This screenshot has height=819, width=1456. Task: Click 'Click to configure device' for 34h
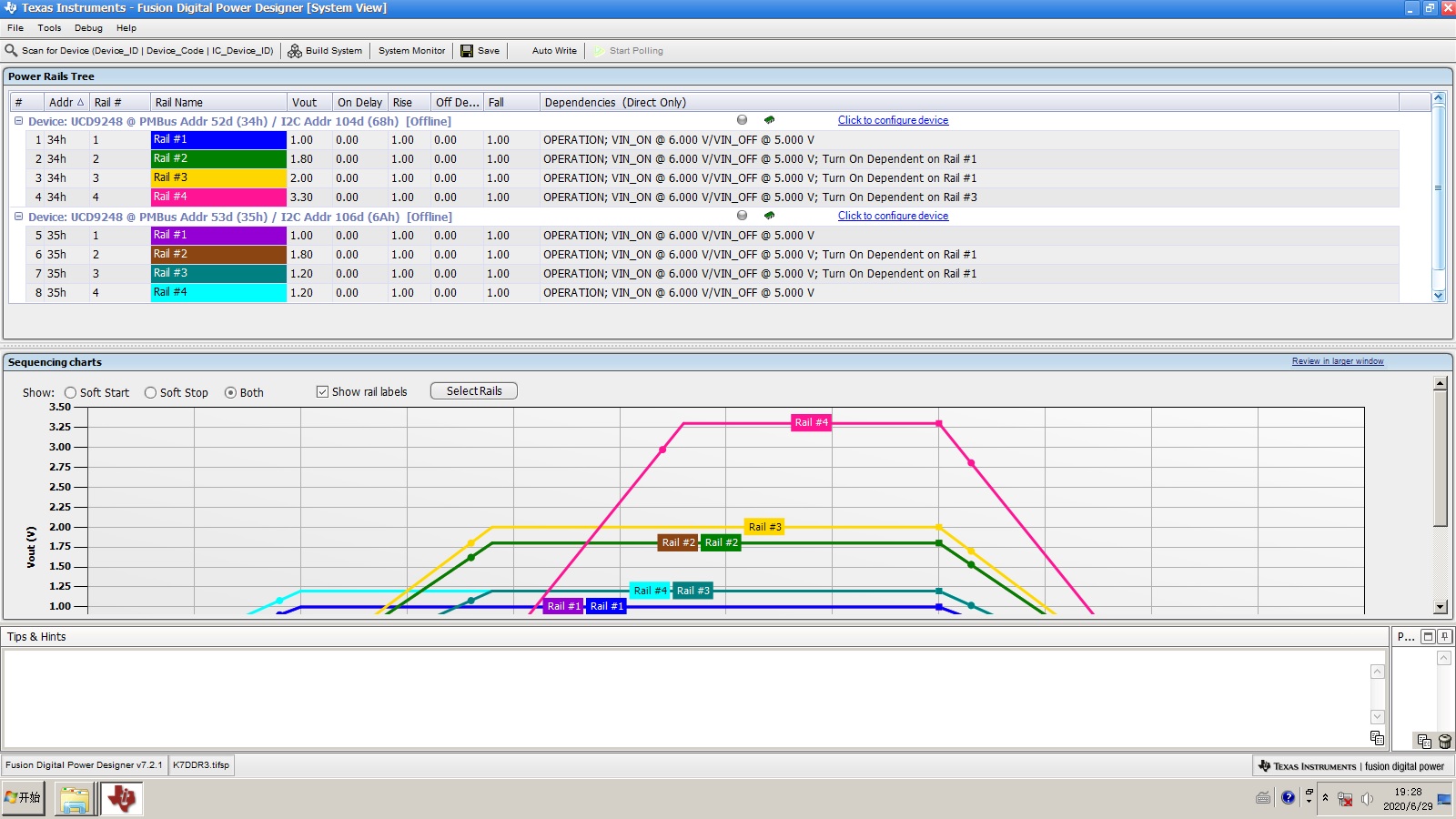point(893,120)
